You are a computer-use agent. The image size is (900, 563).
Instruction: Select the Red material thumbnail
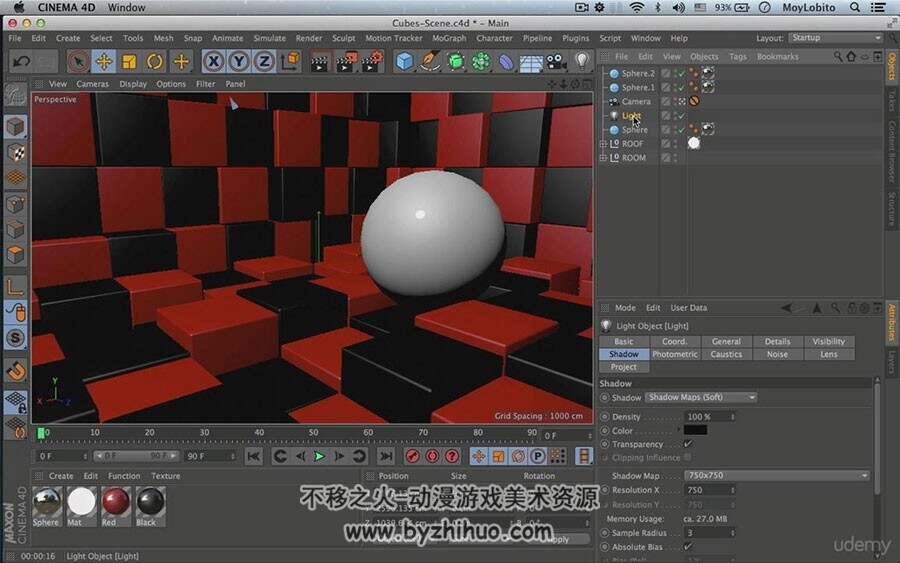(115, 502)
